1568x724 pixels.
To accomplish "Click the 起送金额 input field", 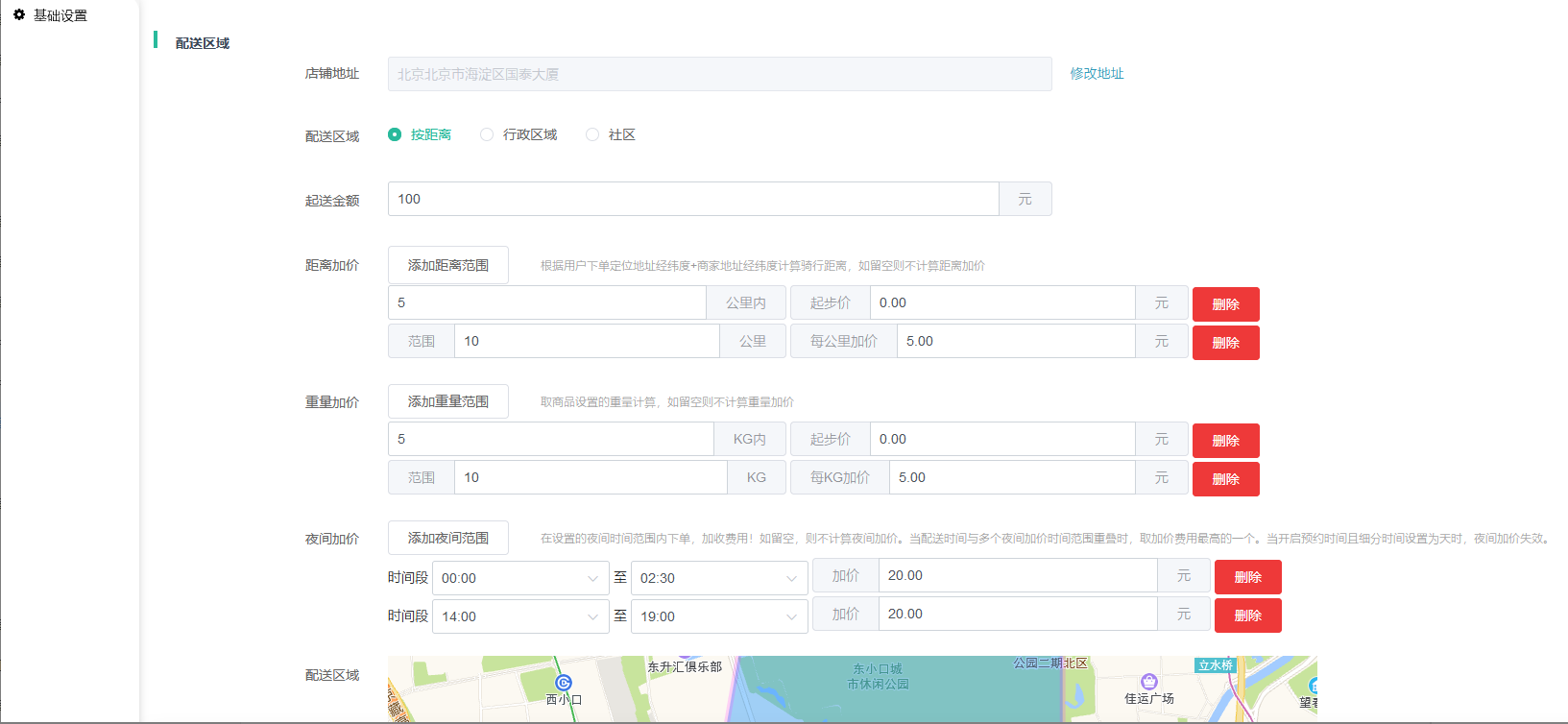I will coord(692,199).
